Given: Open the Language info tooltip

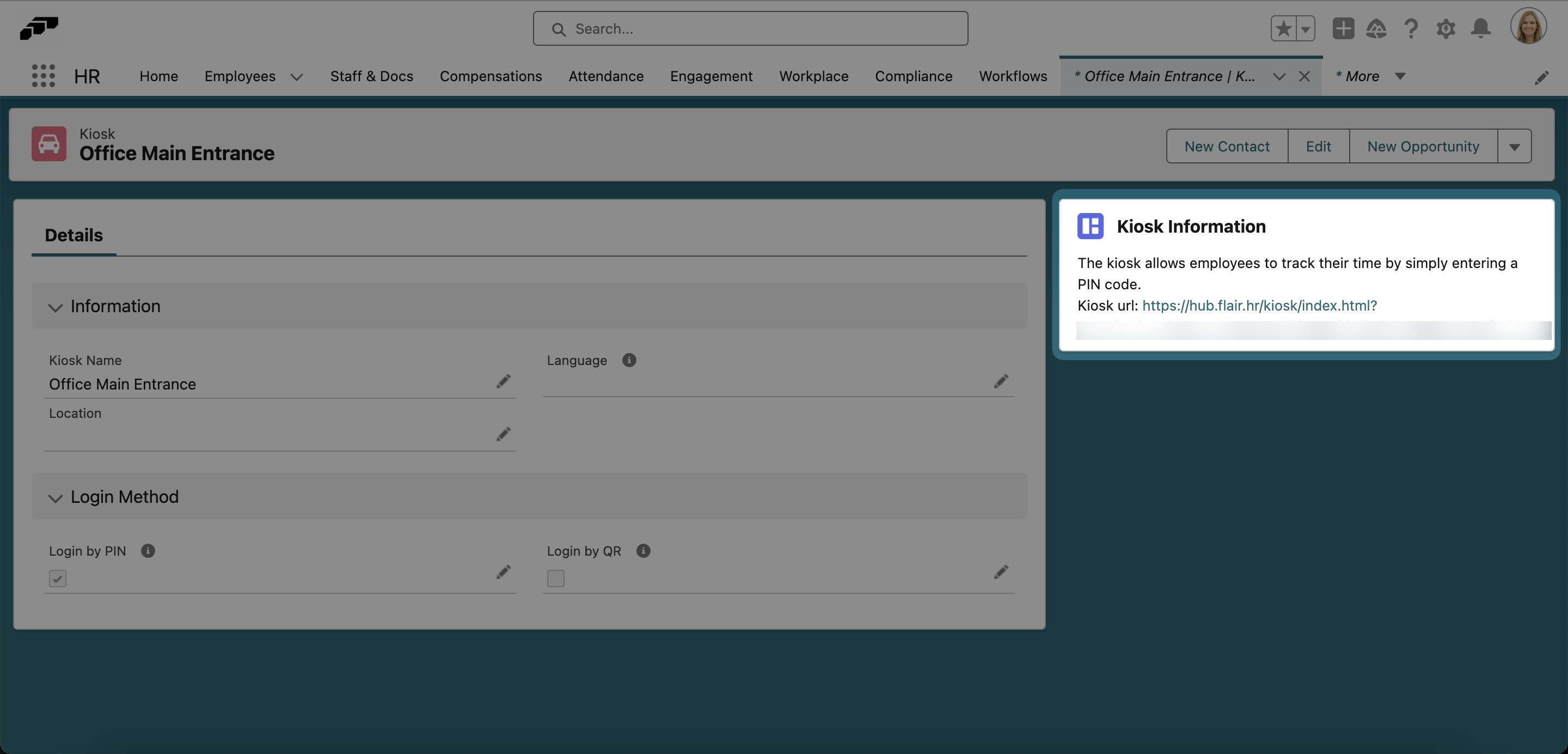Looking at the screenshot, I should (x=629, y=360).
